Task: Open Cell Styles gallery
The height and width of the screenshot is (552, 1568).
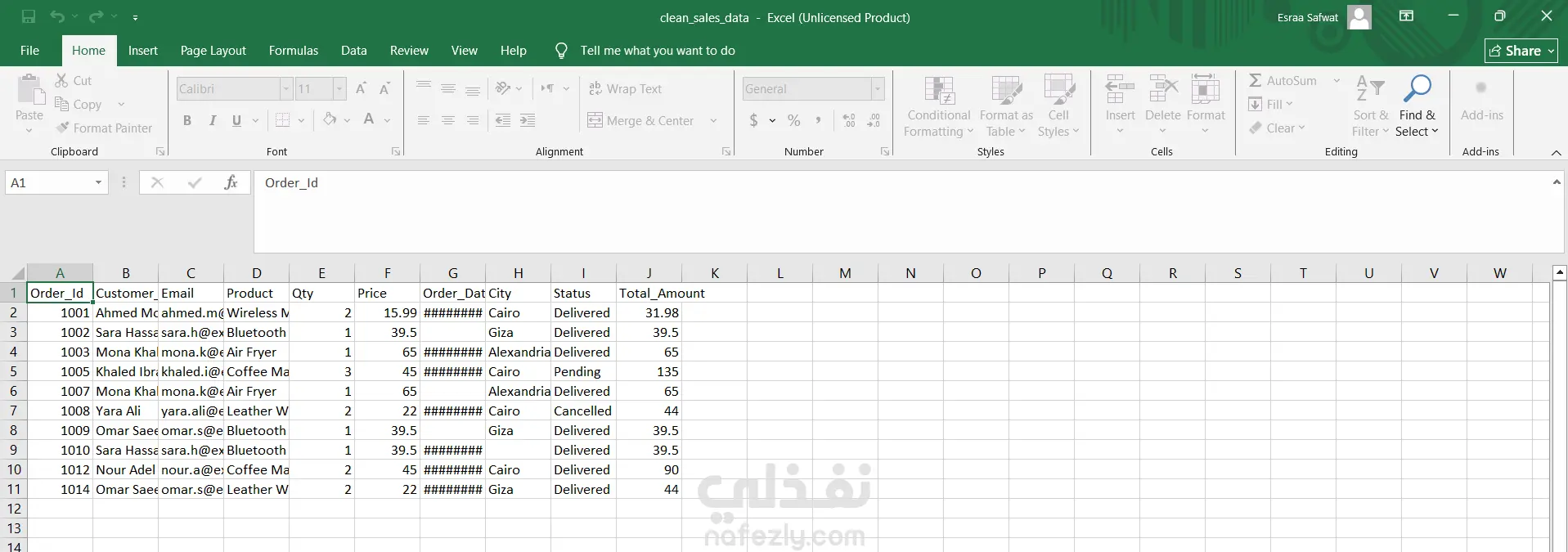Action: [1059, 106]
